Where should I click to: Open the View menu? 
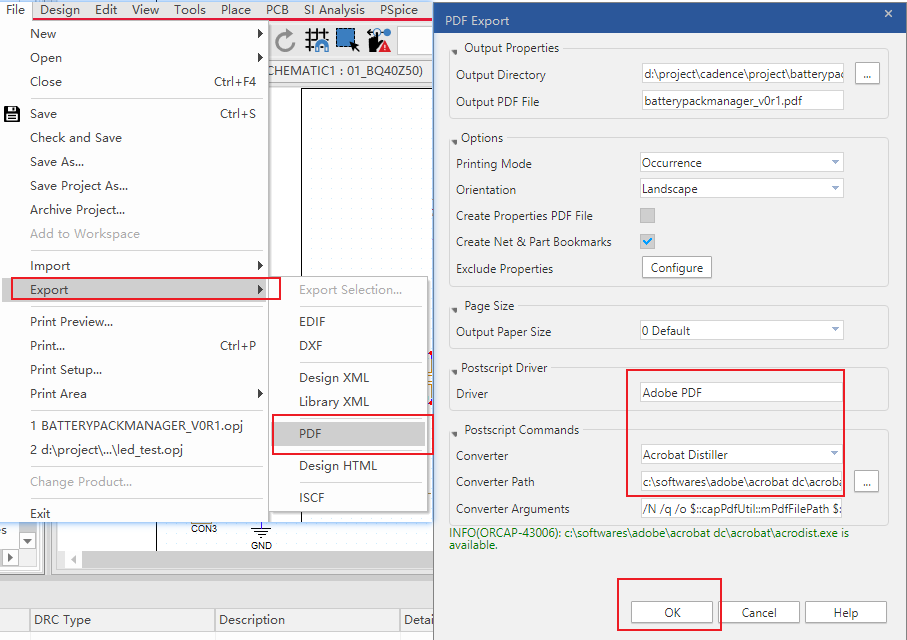(x=145, y=10)
